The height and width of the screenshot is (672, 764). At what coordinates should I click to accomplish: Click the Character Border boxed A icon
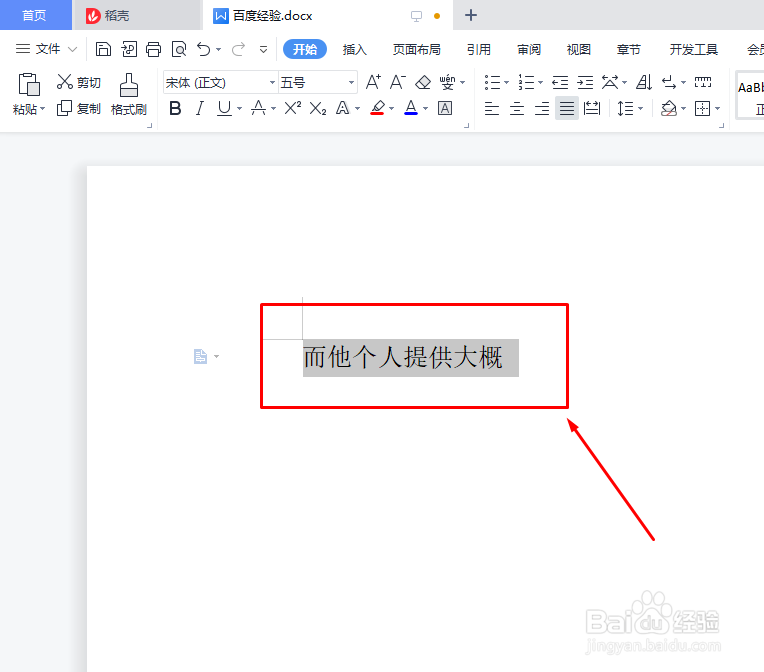tap(445, 108)
